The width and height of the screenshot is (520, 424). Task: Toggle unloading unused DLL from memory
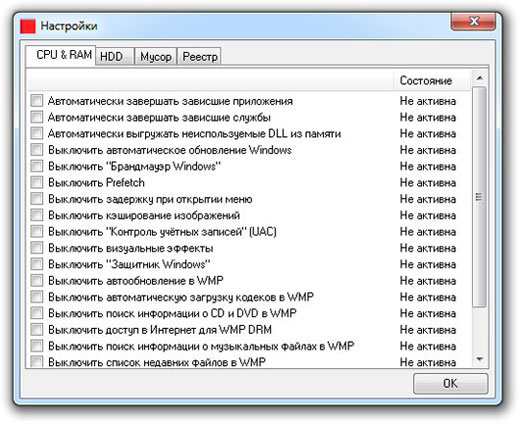click(x=37, y=133)
